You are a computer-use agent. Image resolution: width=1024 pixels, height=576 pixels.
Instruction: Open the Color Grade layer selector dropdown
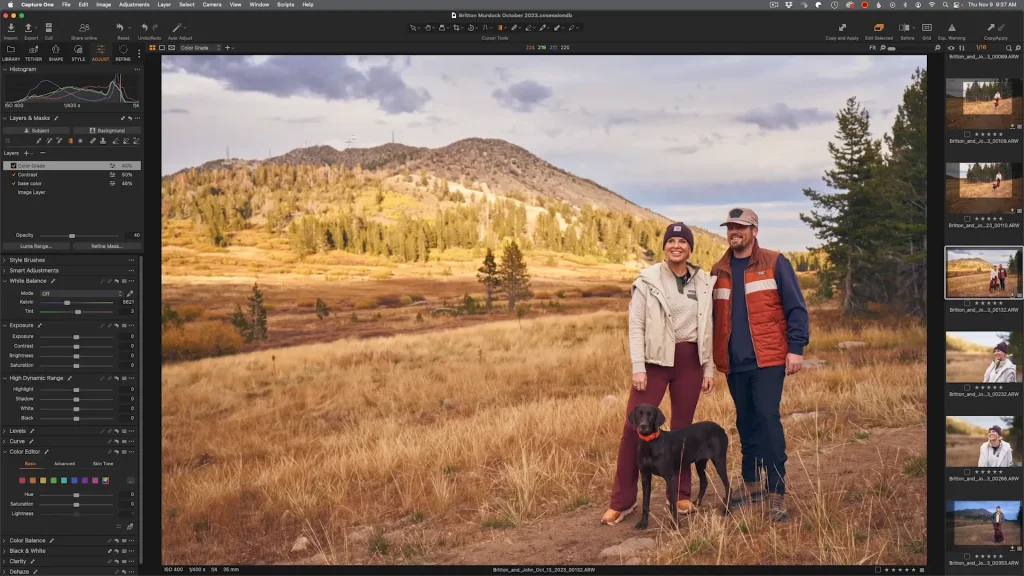coord(200,48)
